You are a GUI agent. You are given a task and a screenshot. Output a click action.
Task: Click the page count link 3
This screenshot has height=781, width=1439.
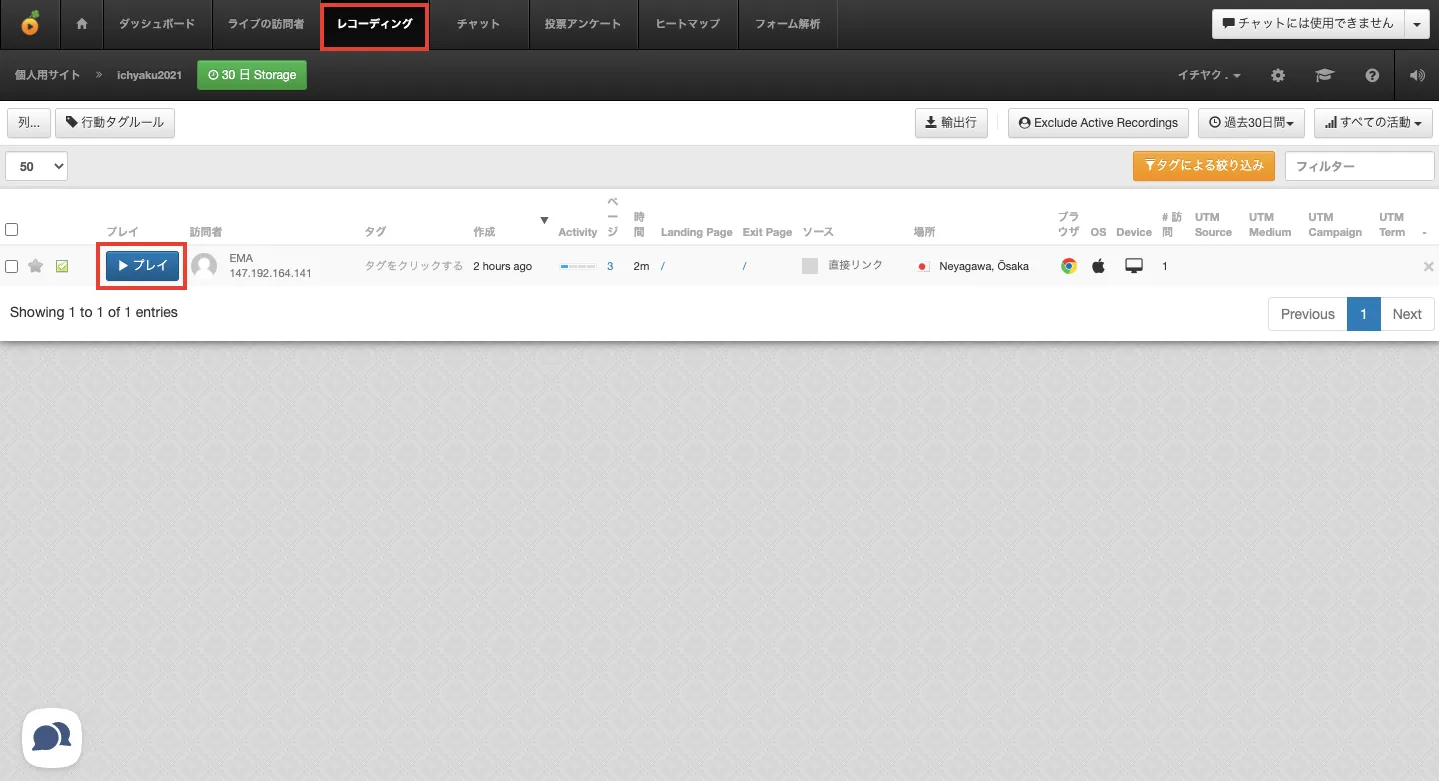610,266
